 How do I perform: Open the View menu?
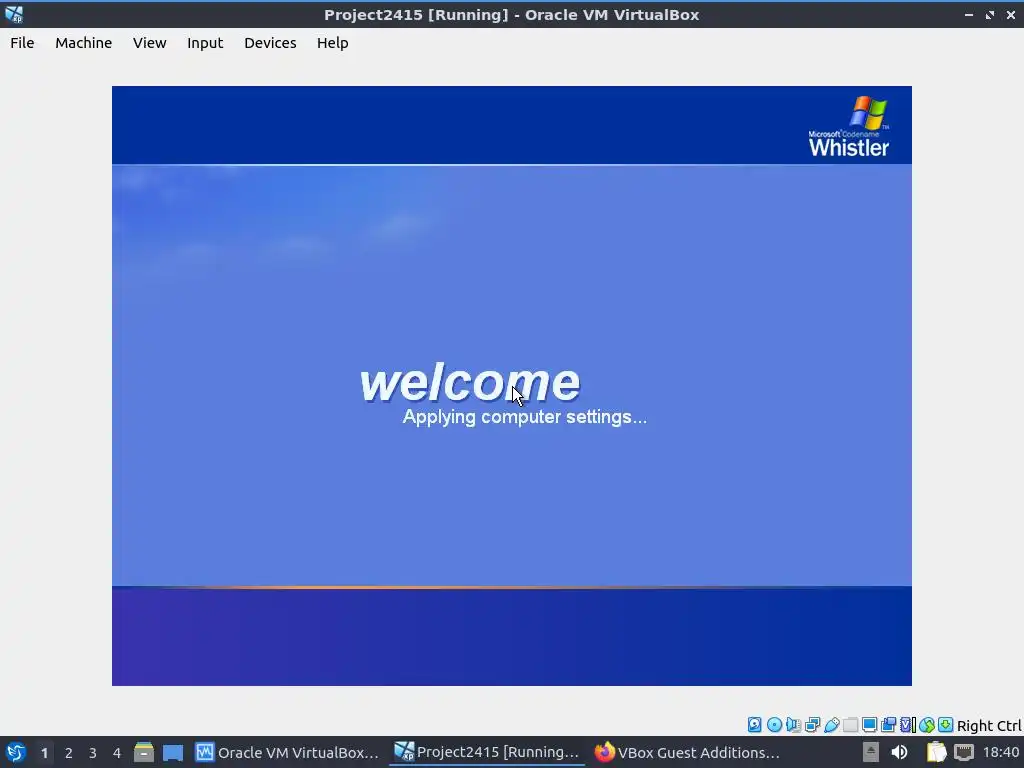point(150,43)
